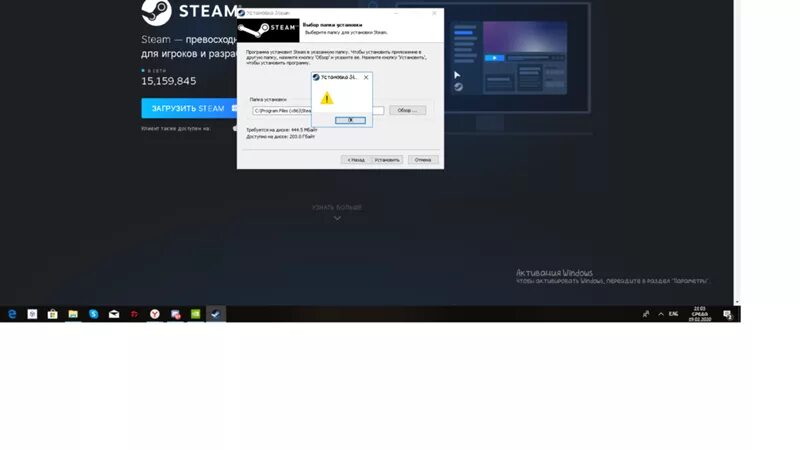This screenshot has width=800, height=450.
Task: Click the Обзор browse button
Action: pyautogui.click(x=407, y=110)
